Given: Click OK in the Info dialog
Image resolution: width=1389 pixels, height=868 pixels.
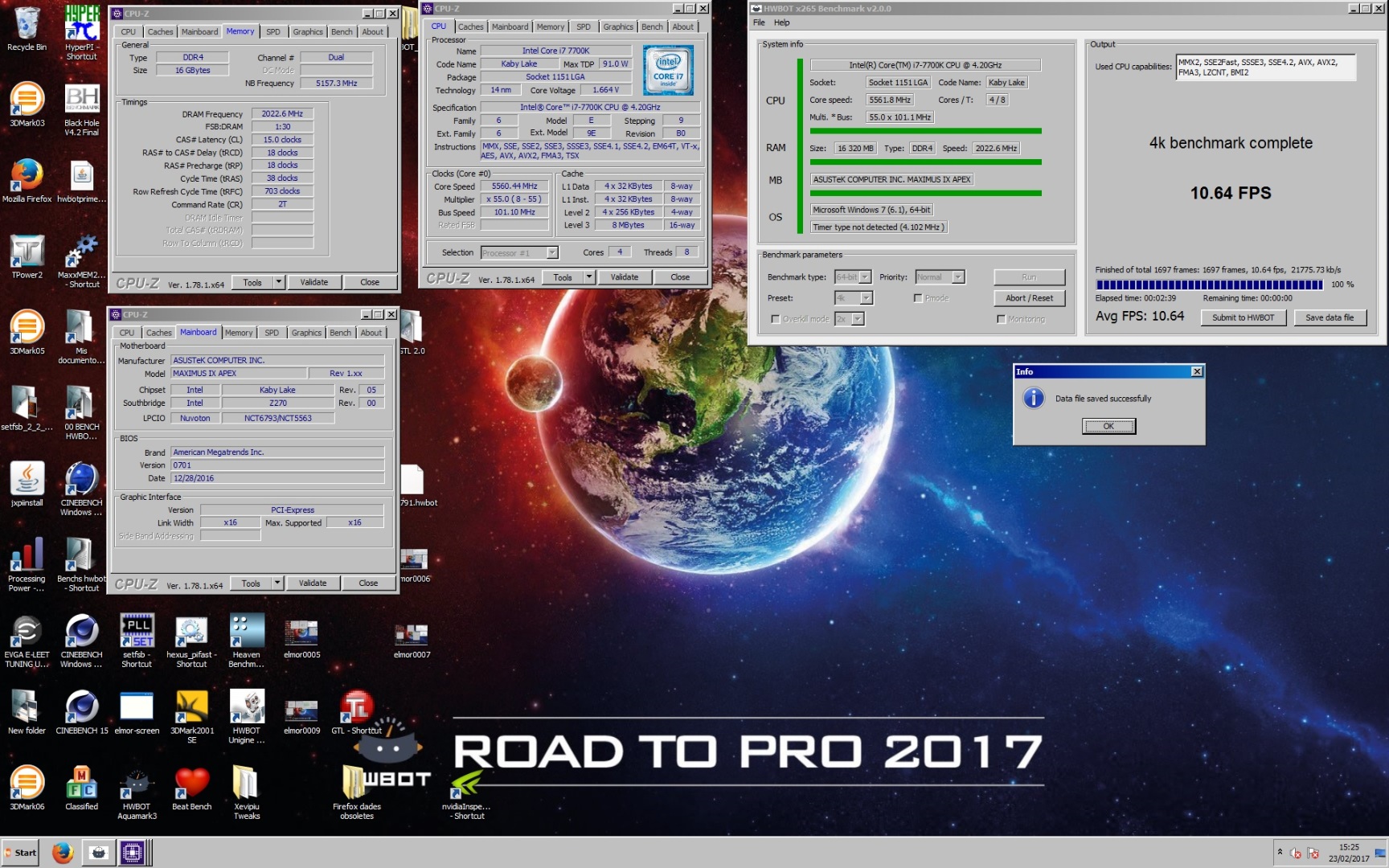Looking at the screenshot, I should (1108, 427).
